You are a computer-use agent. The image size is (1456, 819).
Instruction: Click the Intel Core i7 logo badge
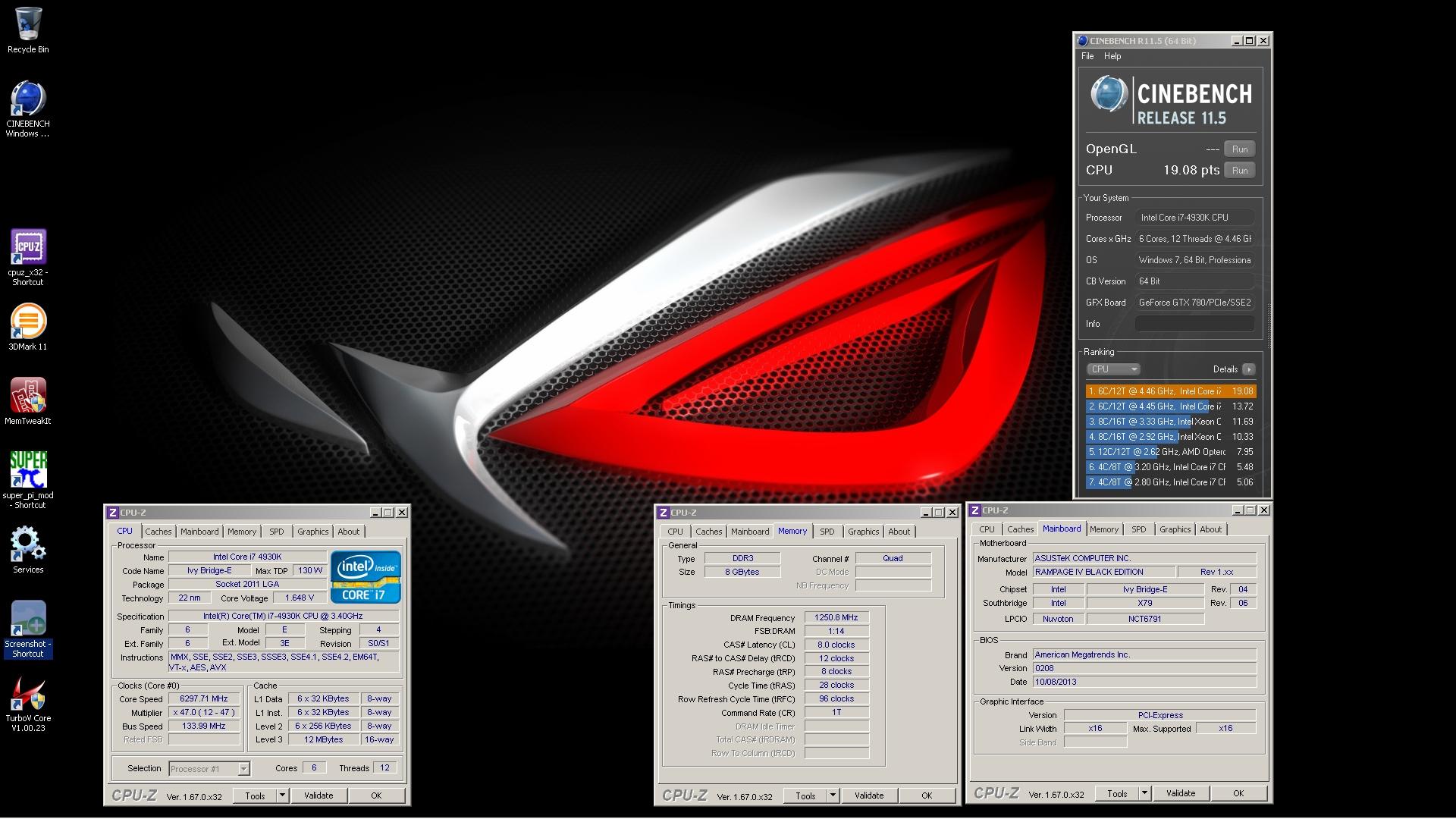(366, 576)
